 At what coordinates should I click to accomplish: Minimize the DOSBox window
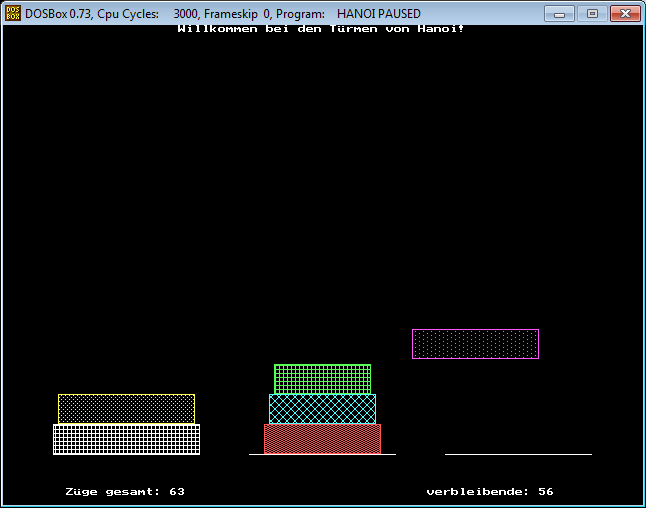[x=559, y=14]
